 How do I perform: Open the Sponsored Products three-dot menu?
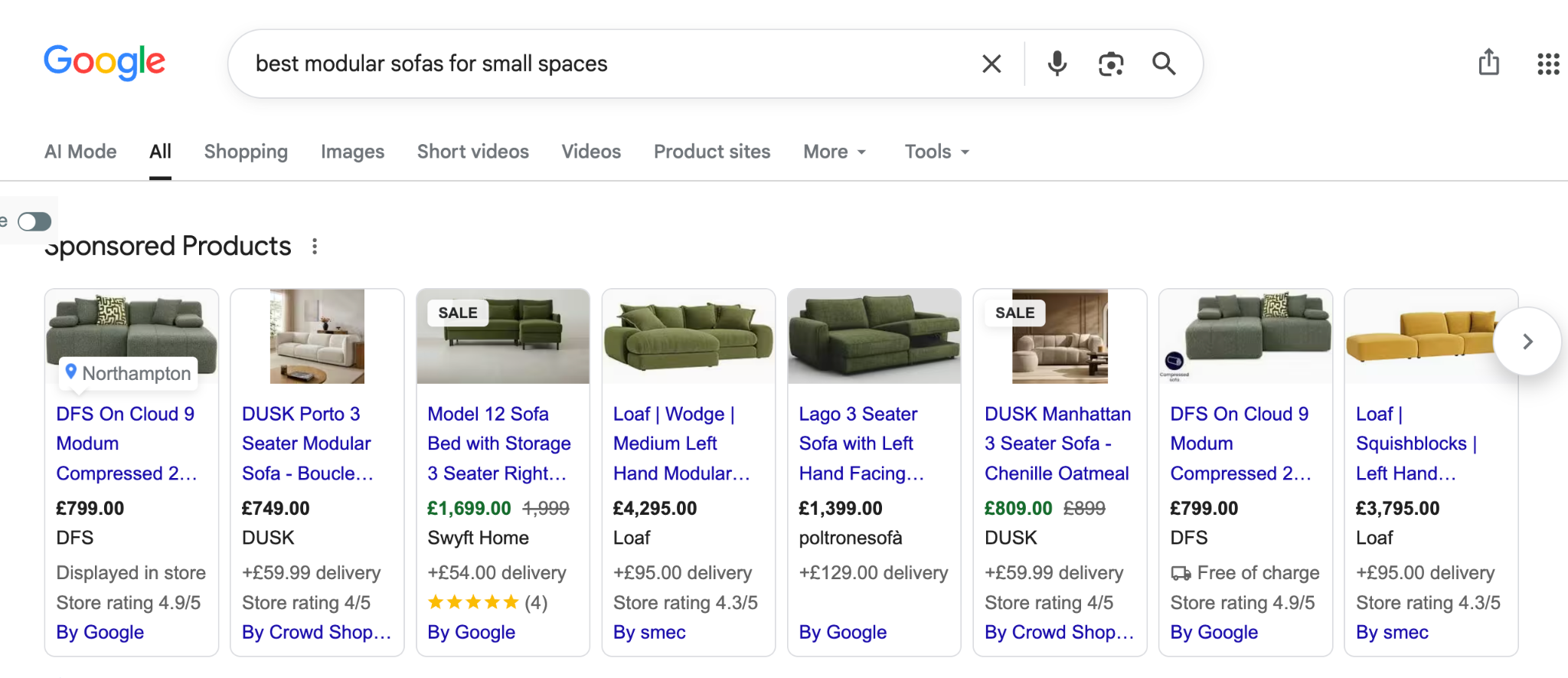(x=315, y=246)
